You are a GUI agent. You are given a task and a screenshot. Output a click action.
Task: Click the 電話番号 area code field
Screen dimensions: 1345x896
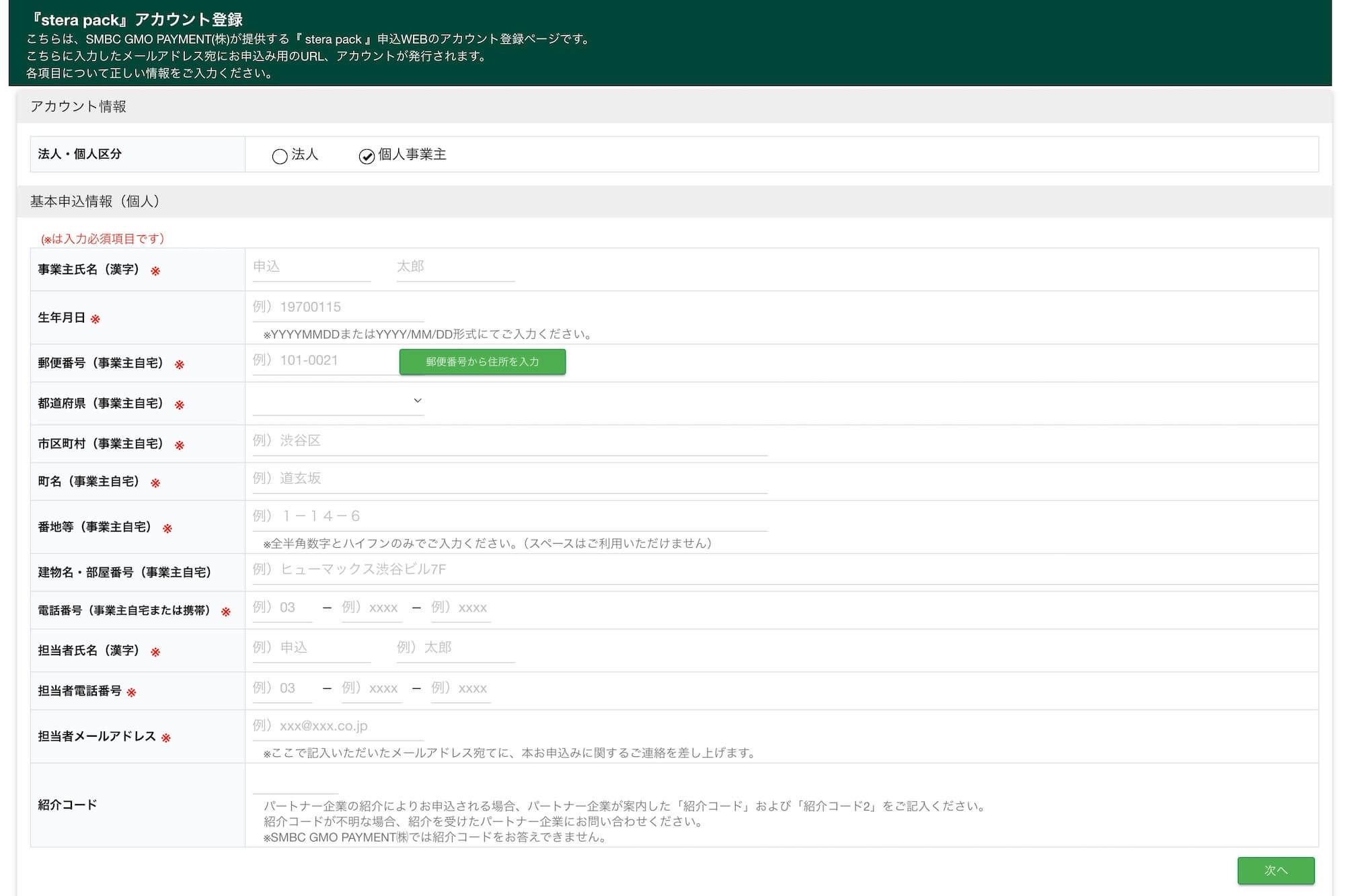coord(282,608)
